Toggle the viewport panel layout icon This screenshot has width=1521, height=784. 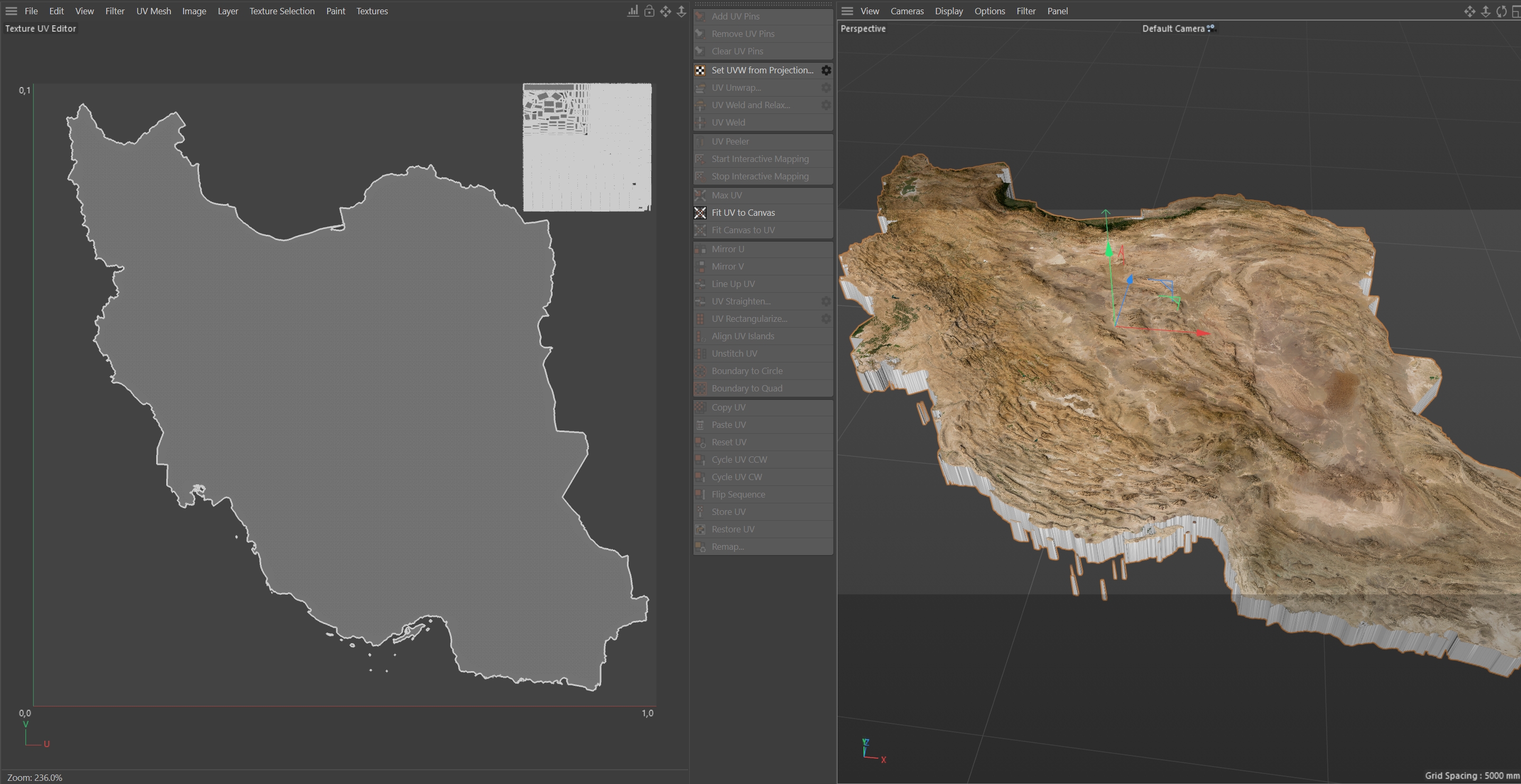click(1515, 11)
